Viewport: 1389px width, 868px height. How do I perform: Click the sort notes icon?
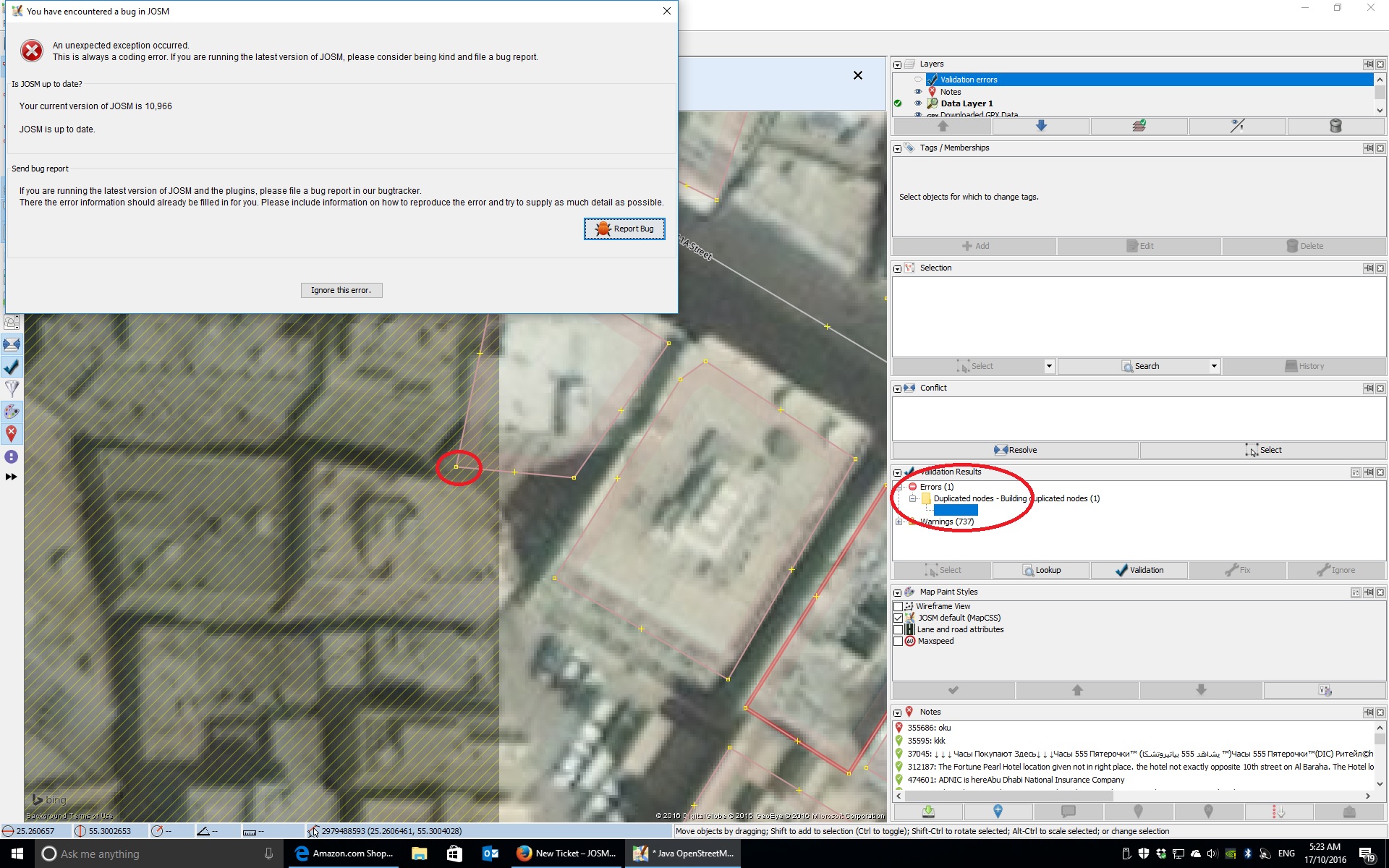(1279, 812)
